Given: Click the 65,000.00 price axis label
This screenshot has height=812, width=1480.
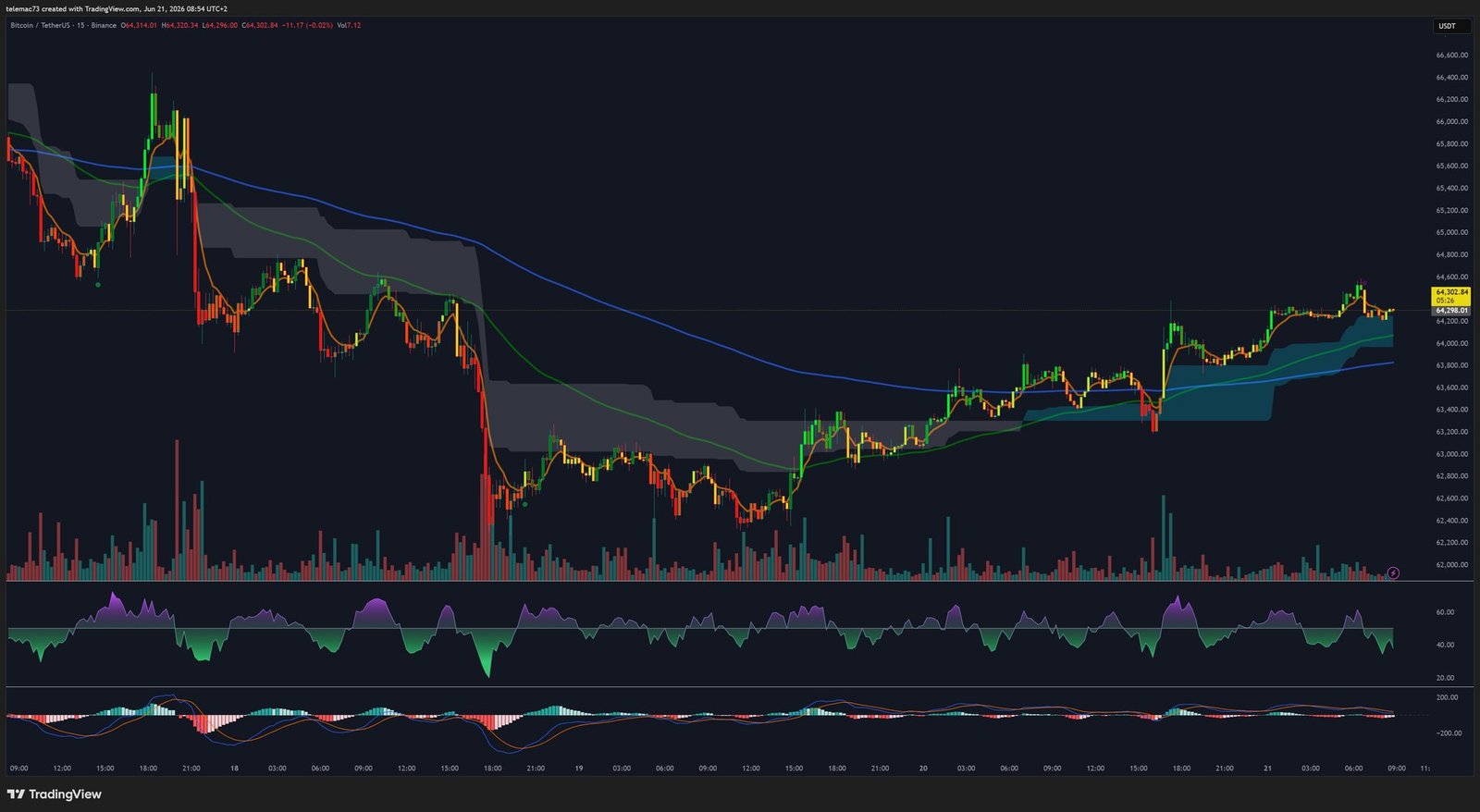Looking at the screenshot, I should pyautogui.click(x=1451, y=233).
